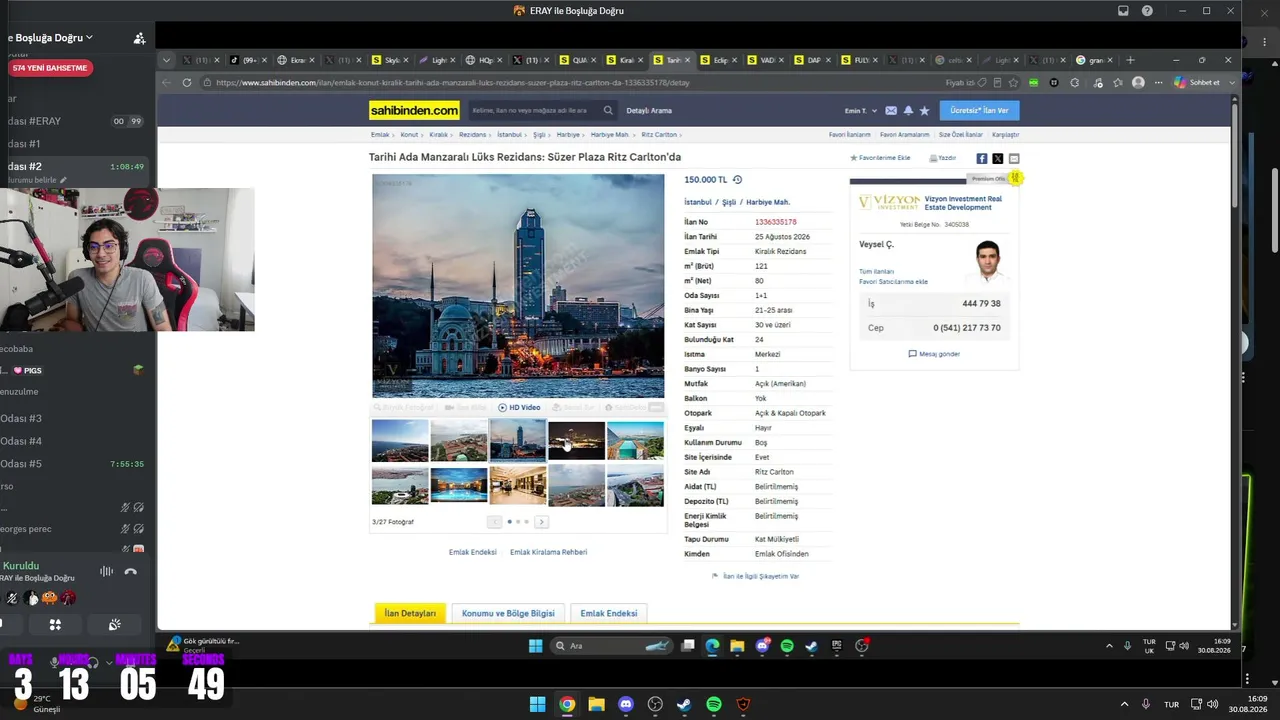This screenshot has height=720, width=1280.
Task: Share the listing on Facebook
Action: click(x=982, y=158)
